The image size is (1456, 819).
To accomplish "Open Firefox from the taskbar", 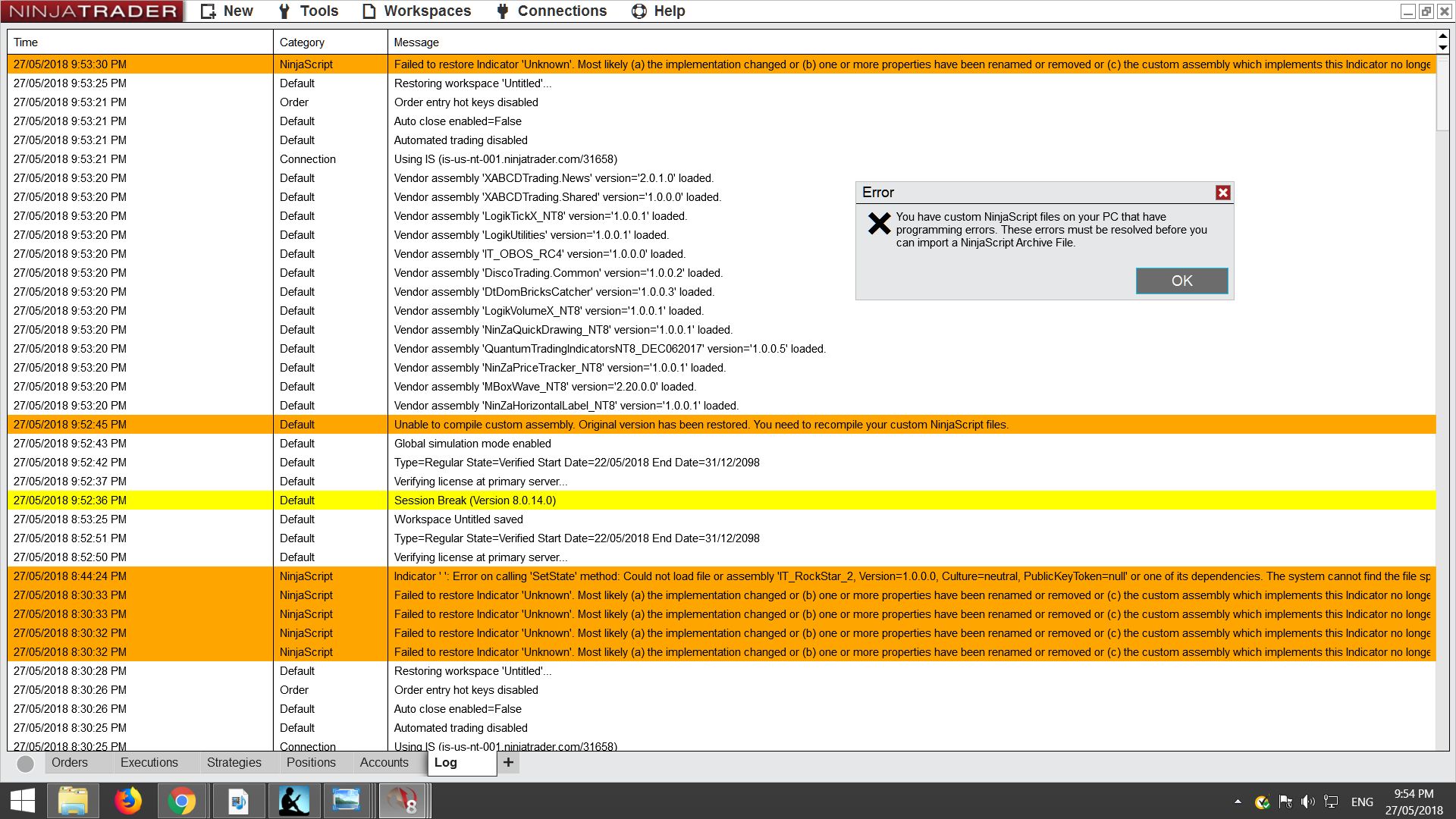I will point(127,801).
